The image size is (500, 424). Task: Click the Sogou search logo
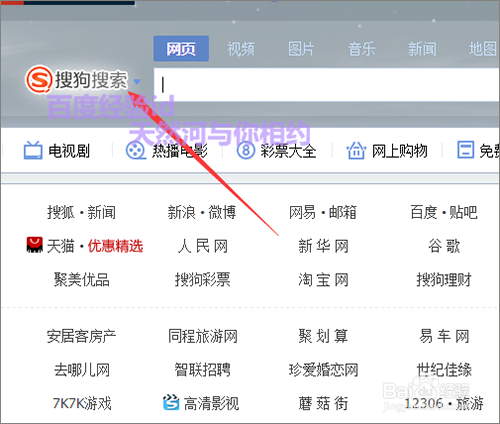[x=77, y=79]
